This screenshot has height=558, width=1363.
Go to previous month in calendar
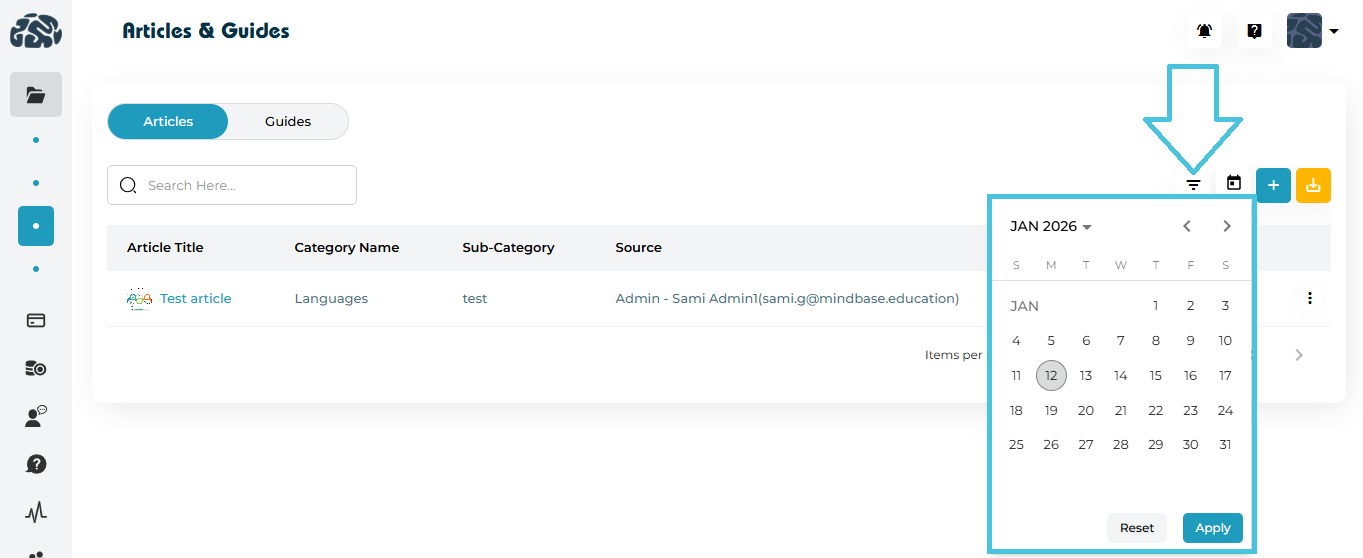1187,226
